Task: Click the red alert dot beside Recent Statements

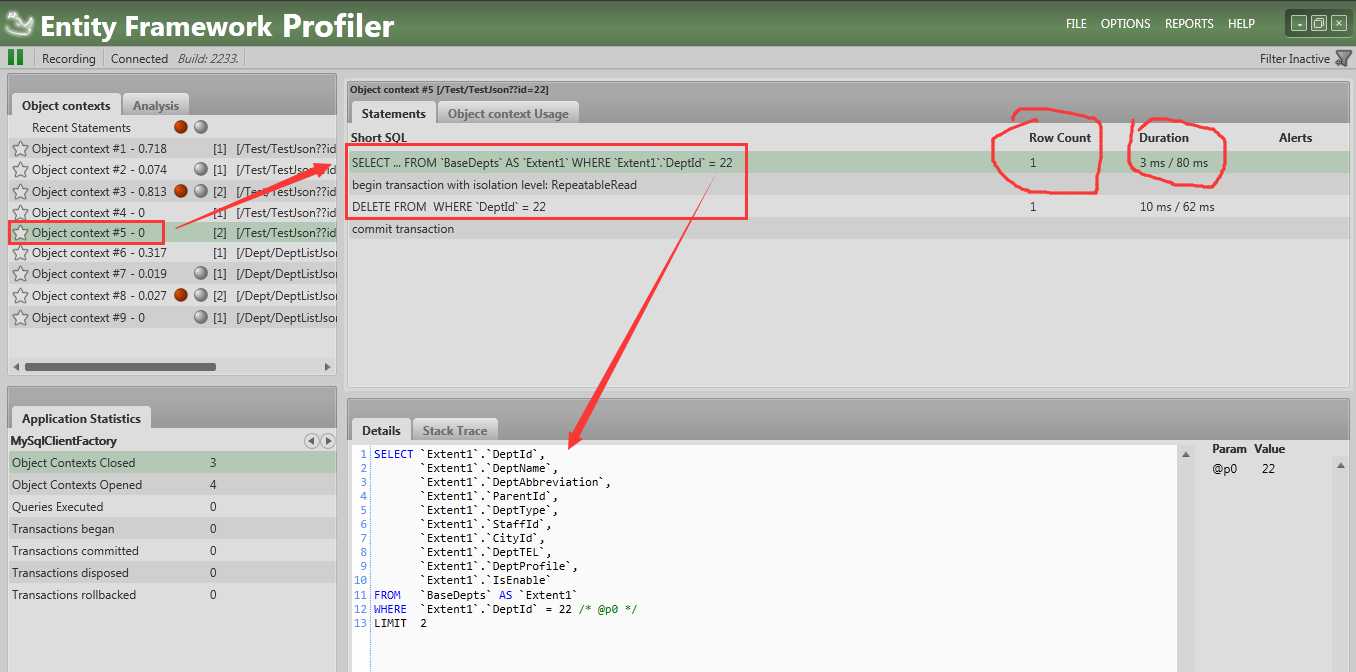Action: pos(181,127)
